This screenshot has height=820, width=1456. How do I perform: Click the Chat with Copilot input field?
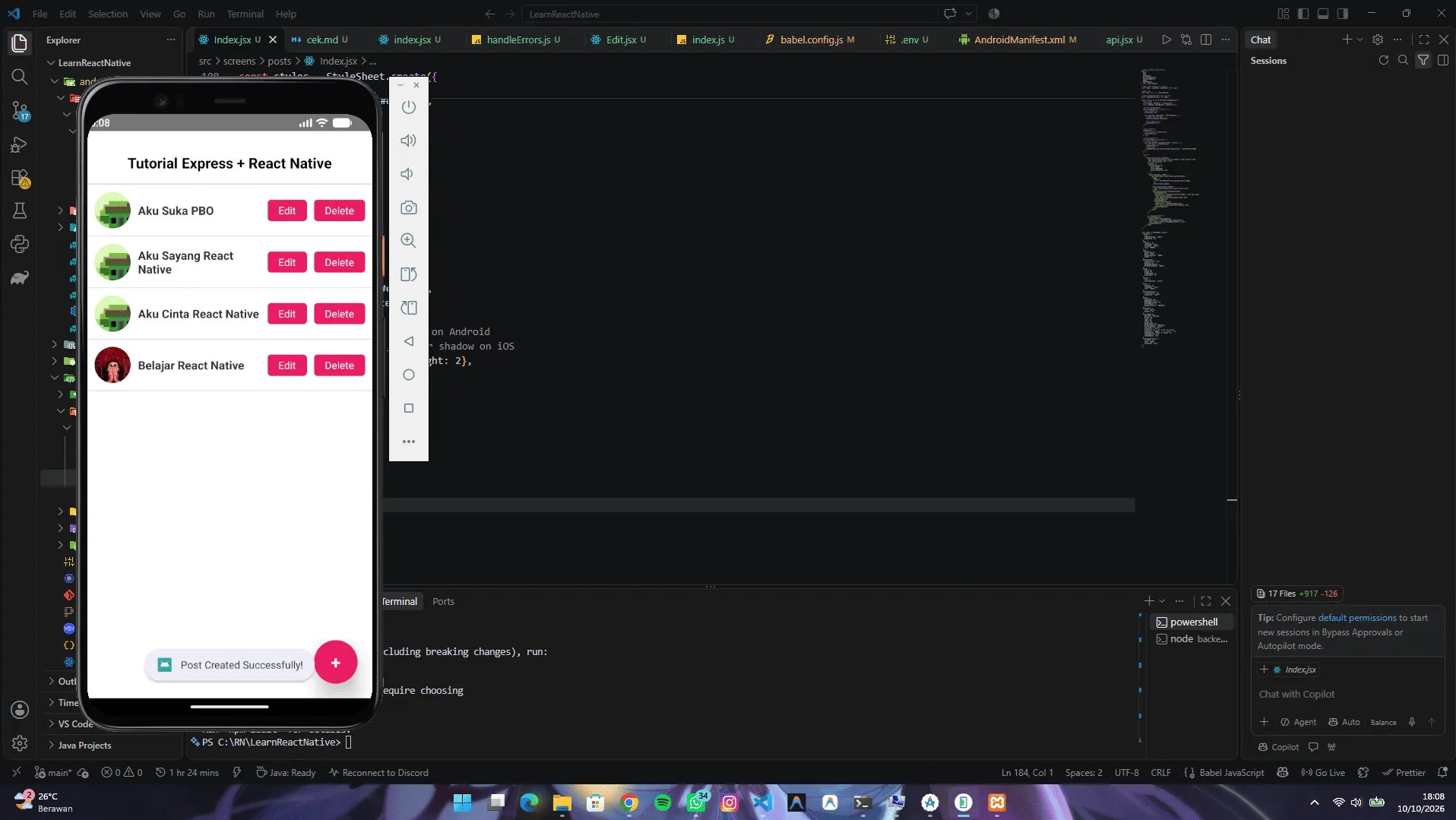pos(1347,694)
